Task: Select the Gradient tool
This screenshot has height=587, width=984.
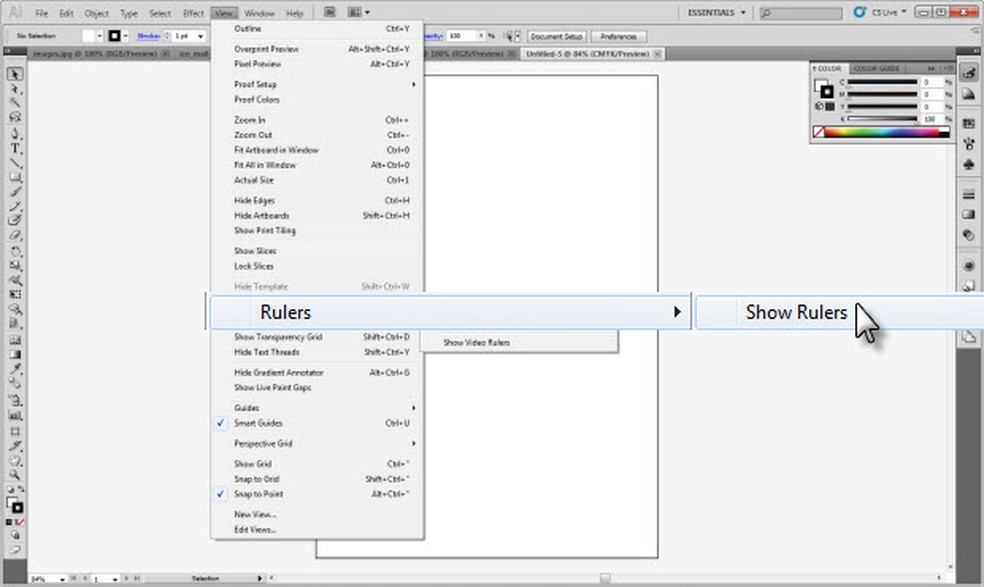Action: [x=15, y=354]
